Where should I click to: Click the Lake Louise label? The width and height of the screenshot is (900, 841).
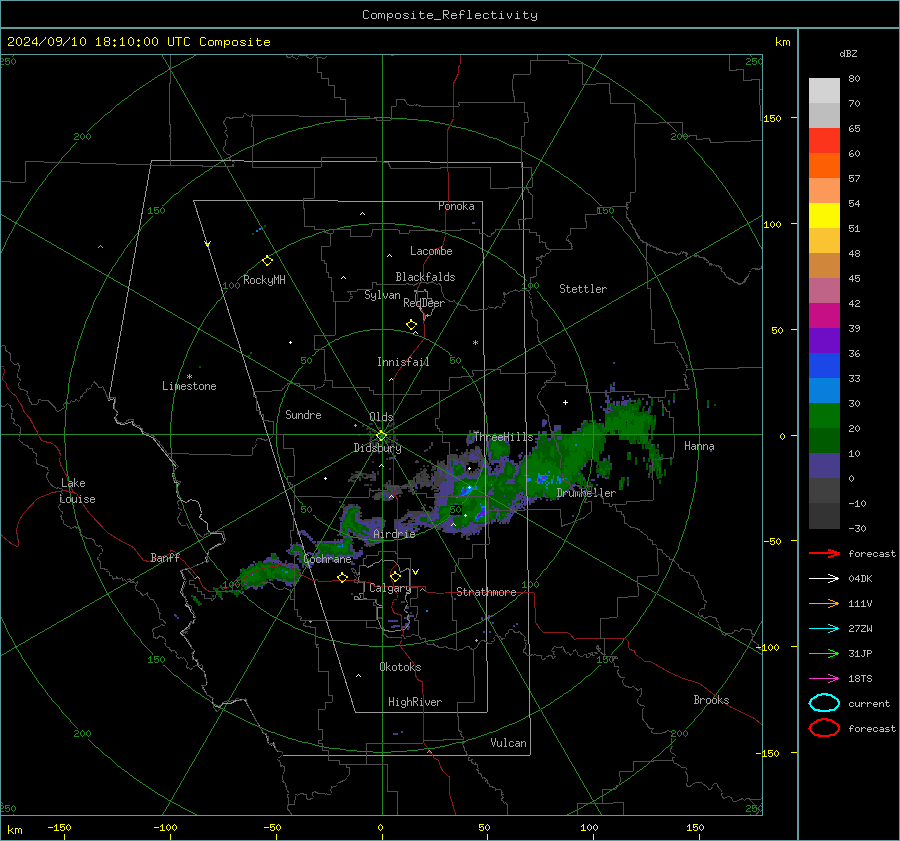pos(77,491)
